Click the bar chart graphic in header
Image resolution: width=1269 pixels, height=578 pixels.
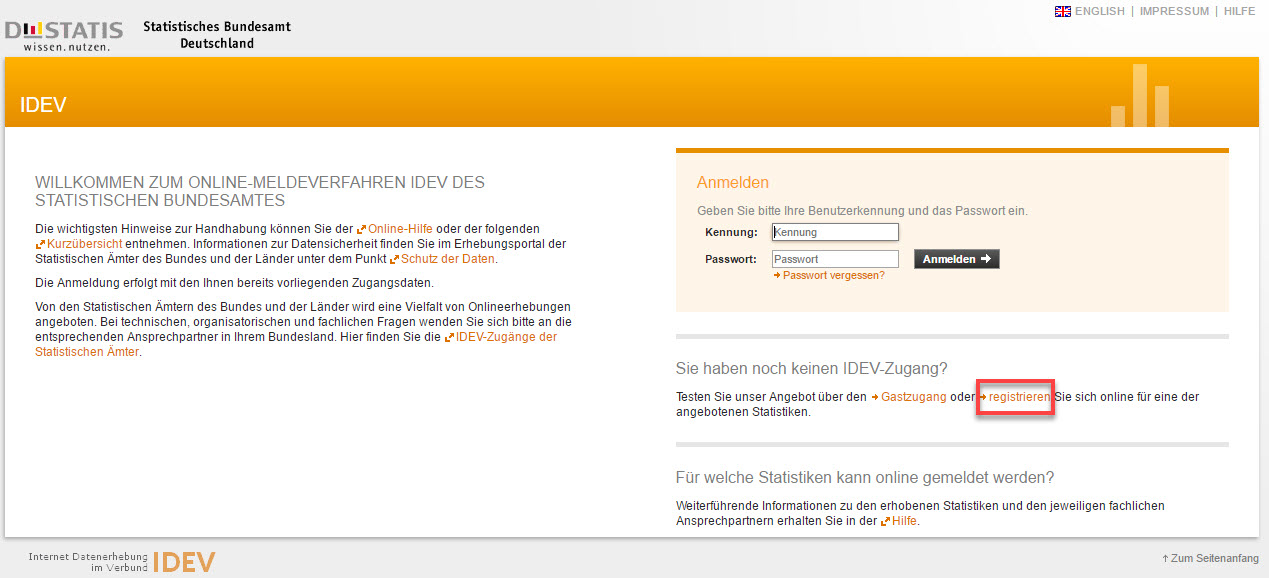[1140, 95]
